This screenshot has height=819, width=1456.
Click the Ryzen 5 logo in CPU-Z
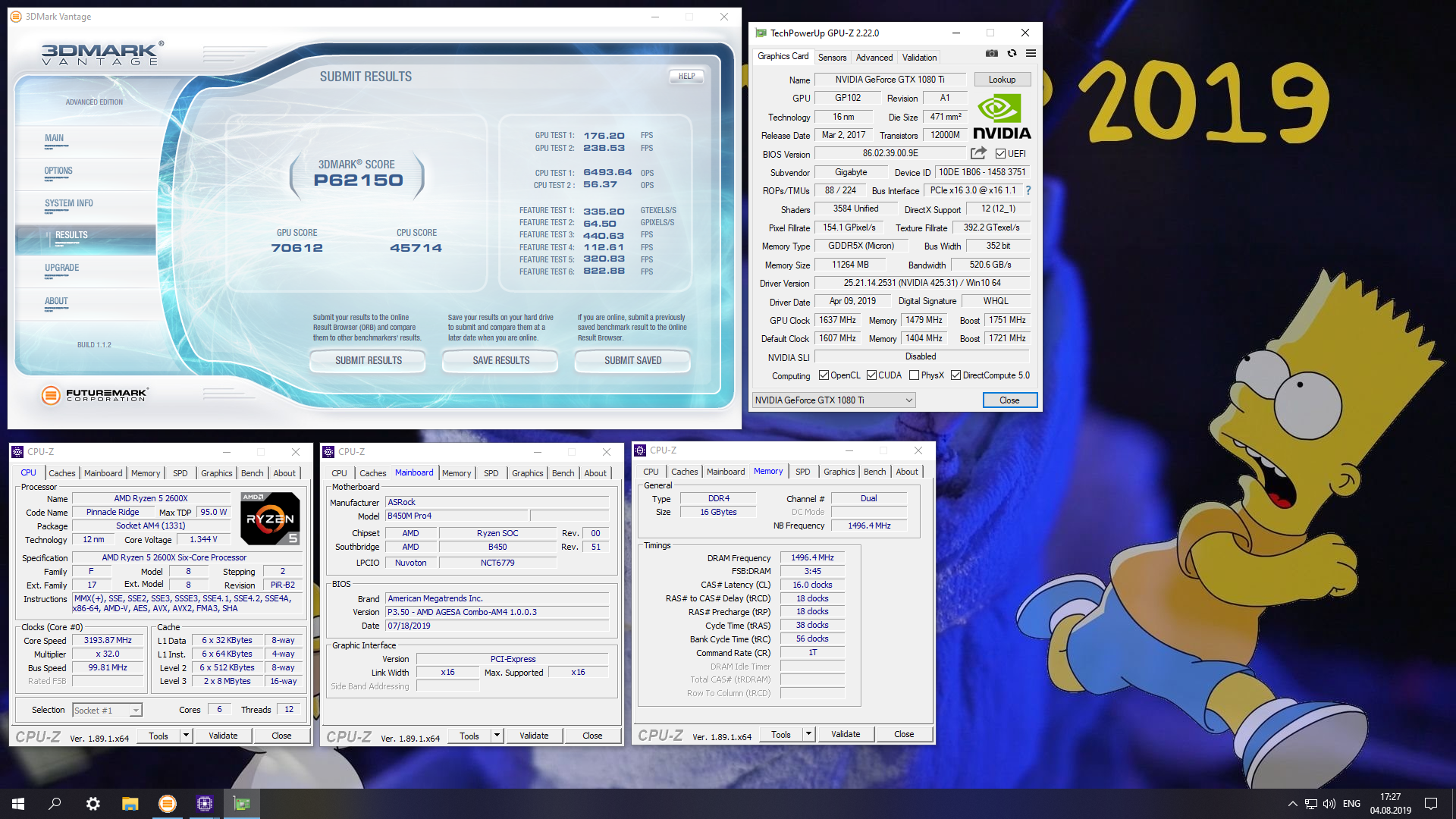tap(269, 519)
